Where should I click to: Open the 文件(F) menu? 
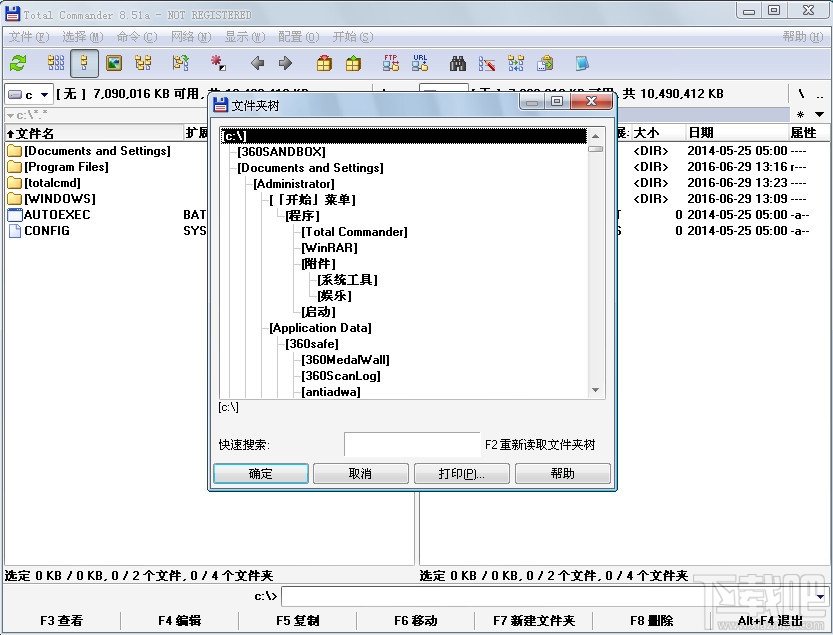point(29,37)
